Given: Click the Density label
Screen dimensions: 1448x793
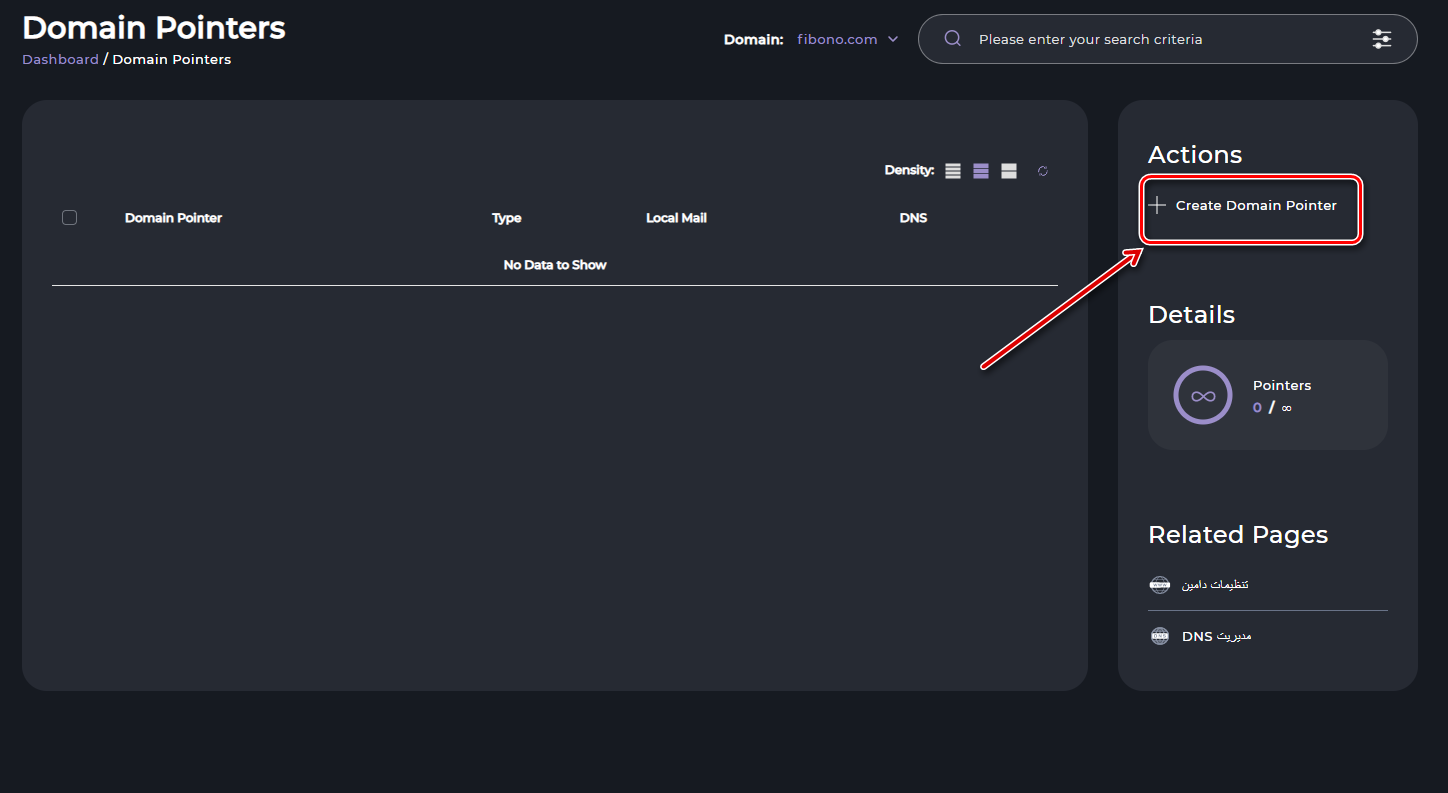Looking at the screenshot, I should [909, 171].
